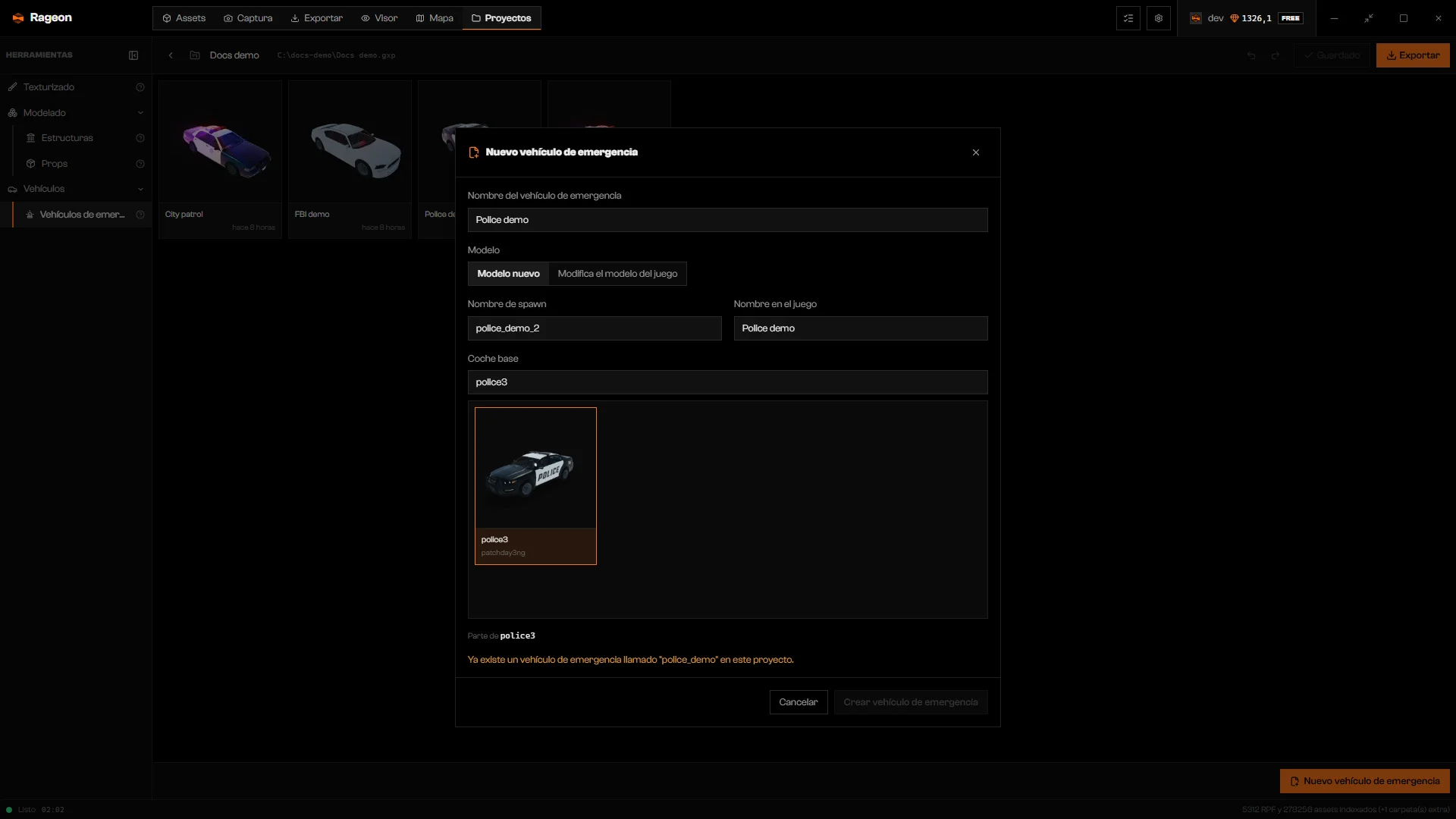Click the orange Exportar button
1456x819 pixels.
[1413, 55]
